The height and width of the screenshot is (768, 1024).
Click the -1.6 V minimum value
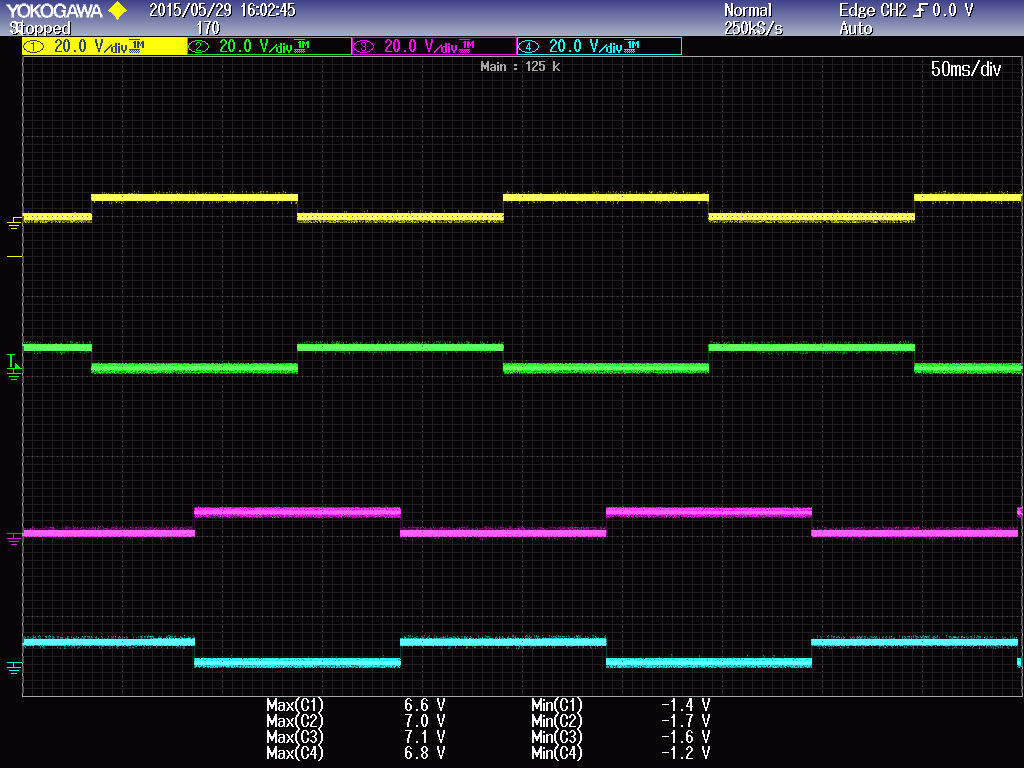click(685, 737)
